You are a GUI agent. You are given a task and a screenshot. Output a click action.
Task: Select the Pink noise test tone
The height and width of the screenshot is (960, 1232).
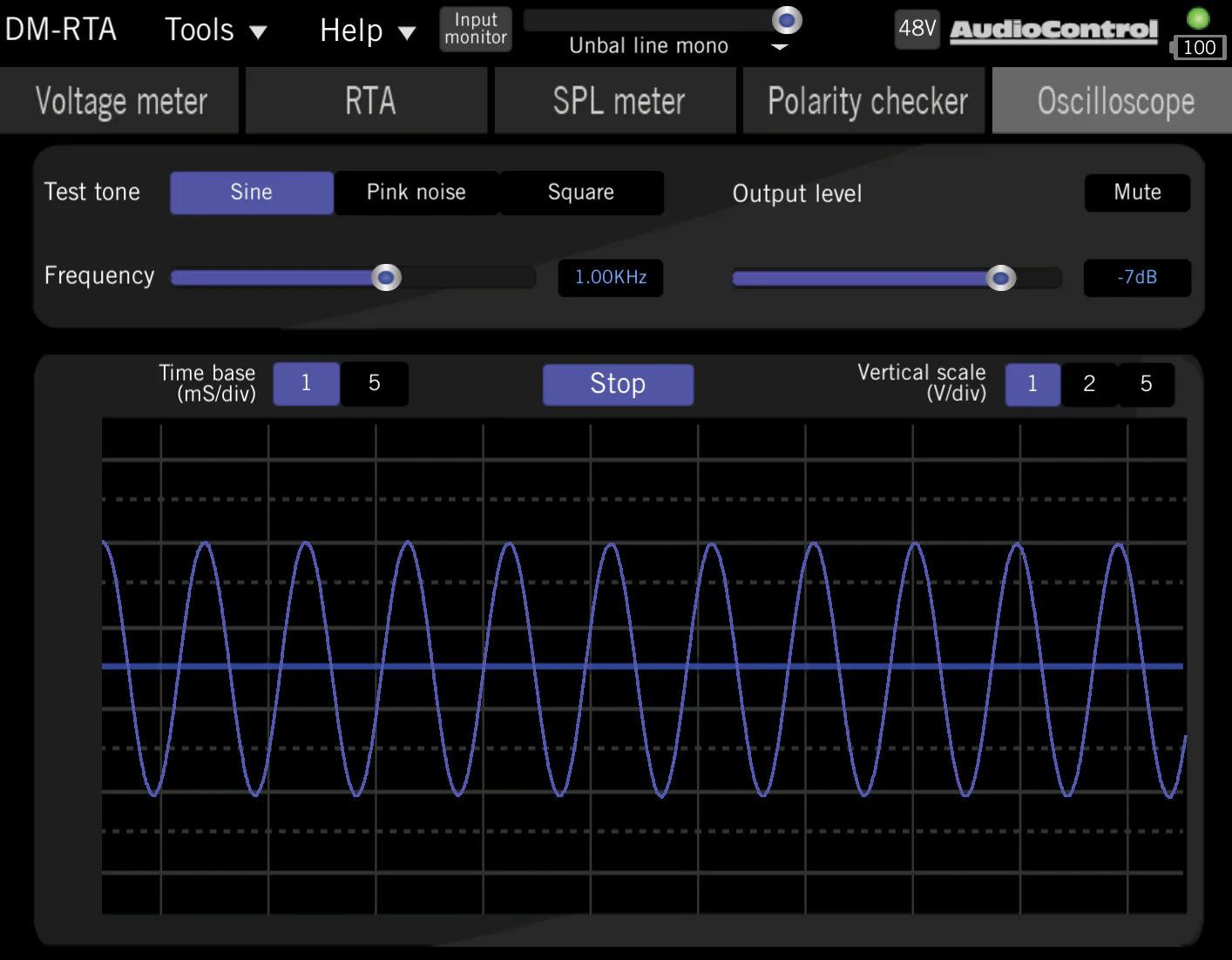[x=416, y=193]
